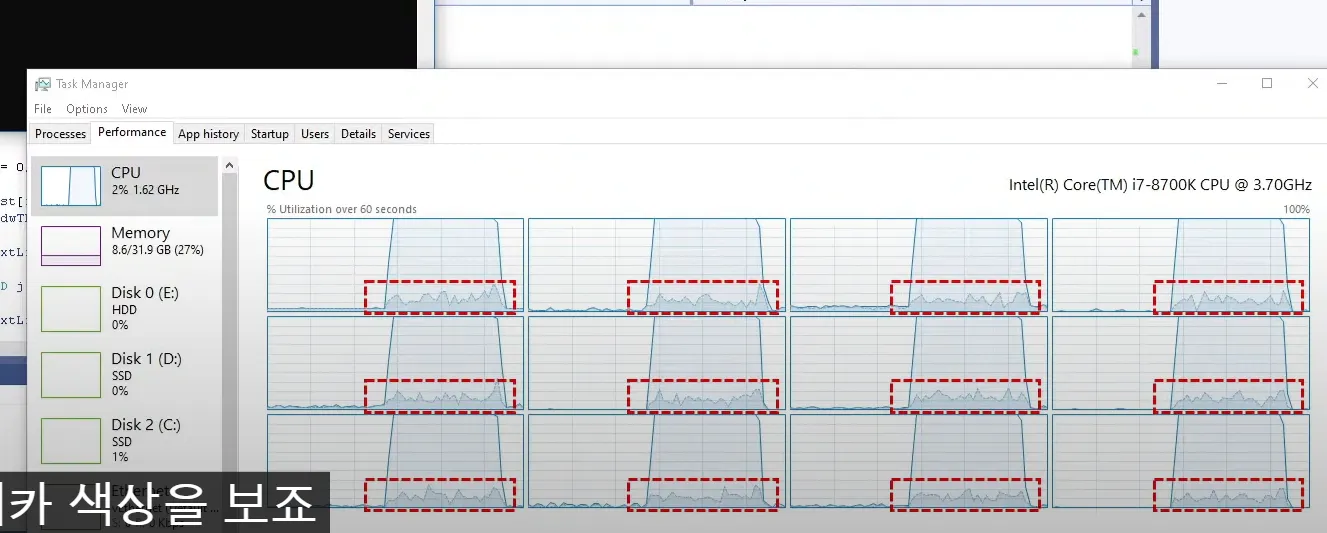Switch to the App history tab
The width and height of the screenshot is (1327, 533).
(x=208, y=134)
